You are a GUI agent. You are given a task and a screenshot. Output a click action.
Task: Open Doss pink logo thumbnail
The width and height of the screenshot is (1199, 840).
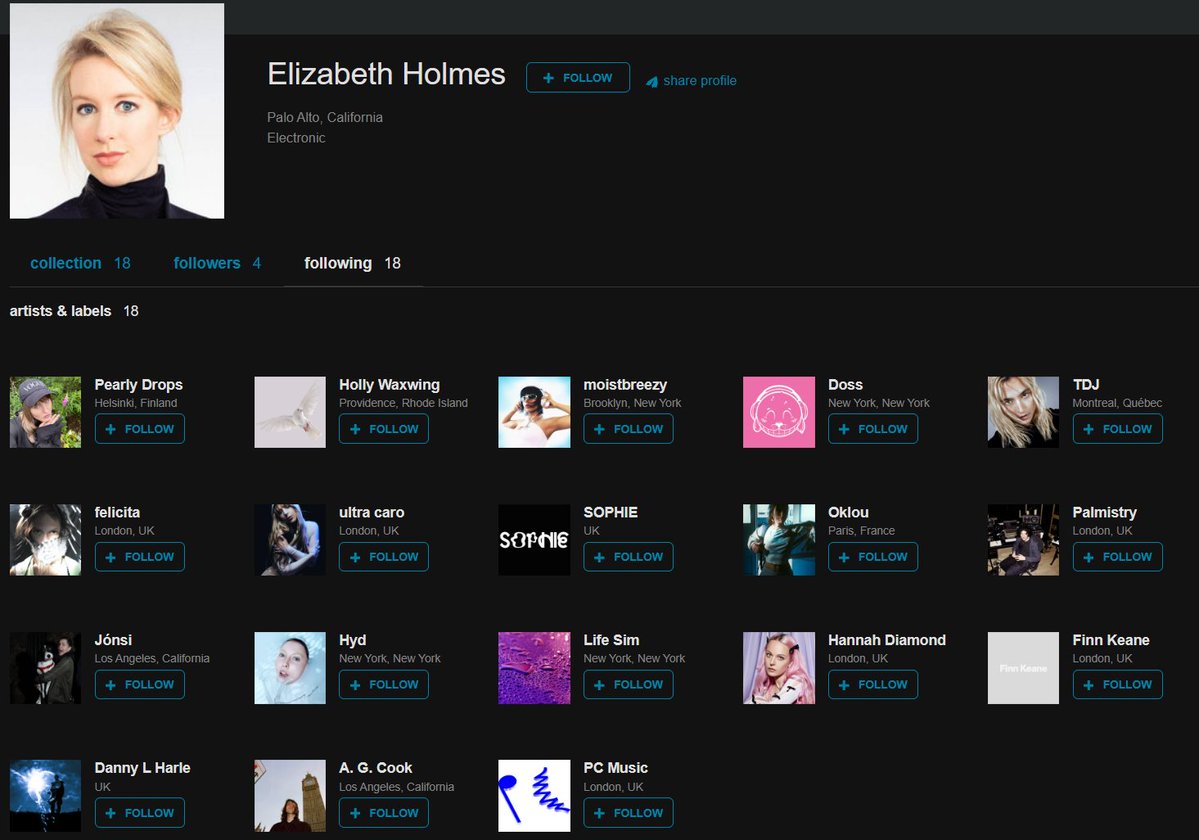click(x=779, y=412)
